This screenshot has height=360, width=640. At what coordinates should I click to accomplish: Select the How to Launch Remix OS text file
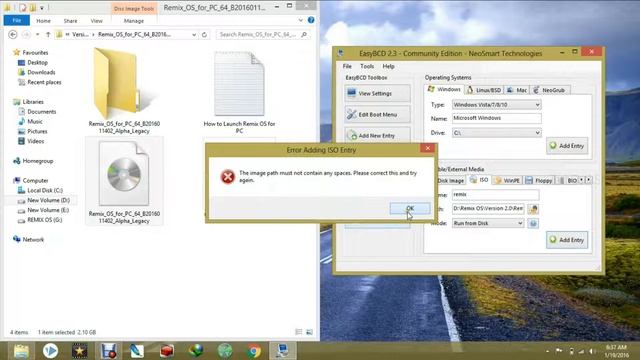(x=239, y=91)
